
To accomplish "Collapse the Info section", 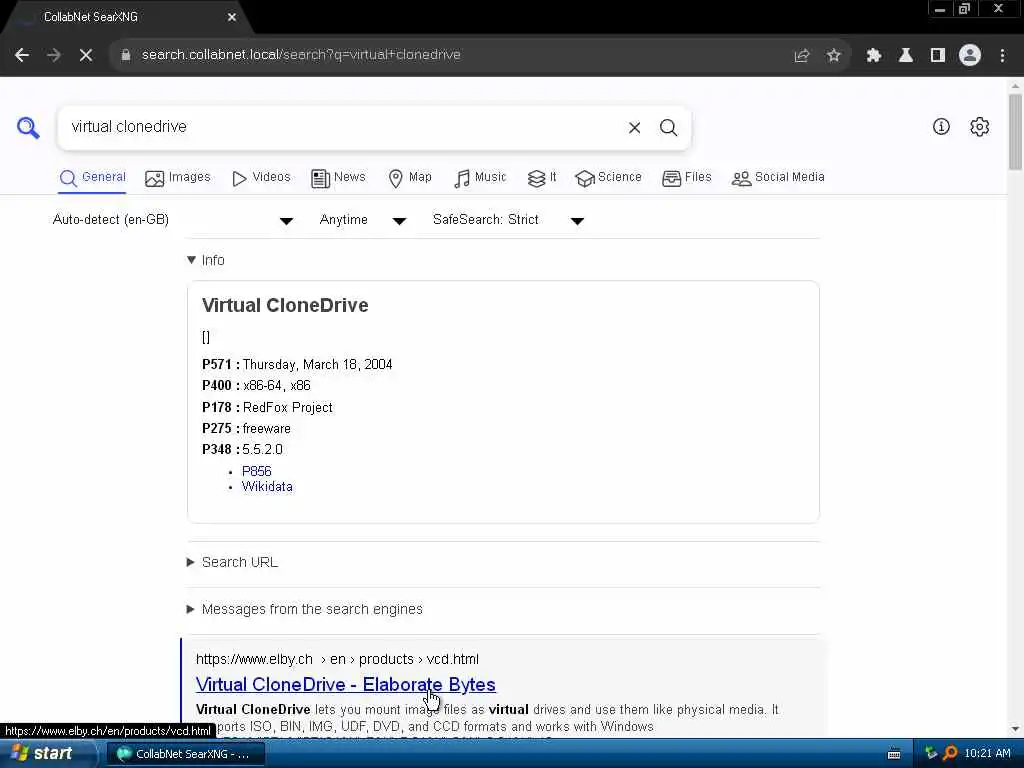I will coord(206,260).
